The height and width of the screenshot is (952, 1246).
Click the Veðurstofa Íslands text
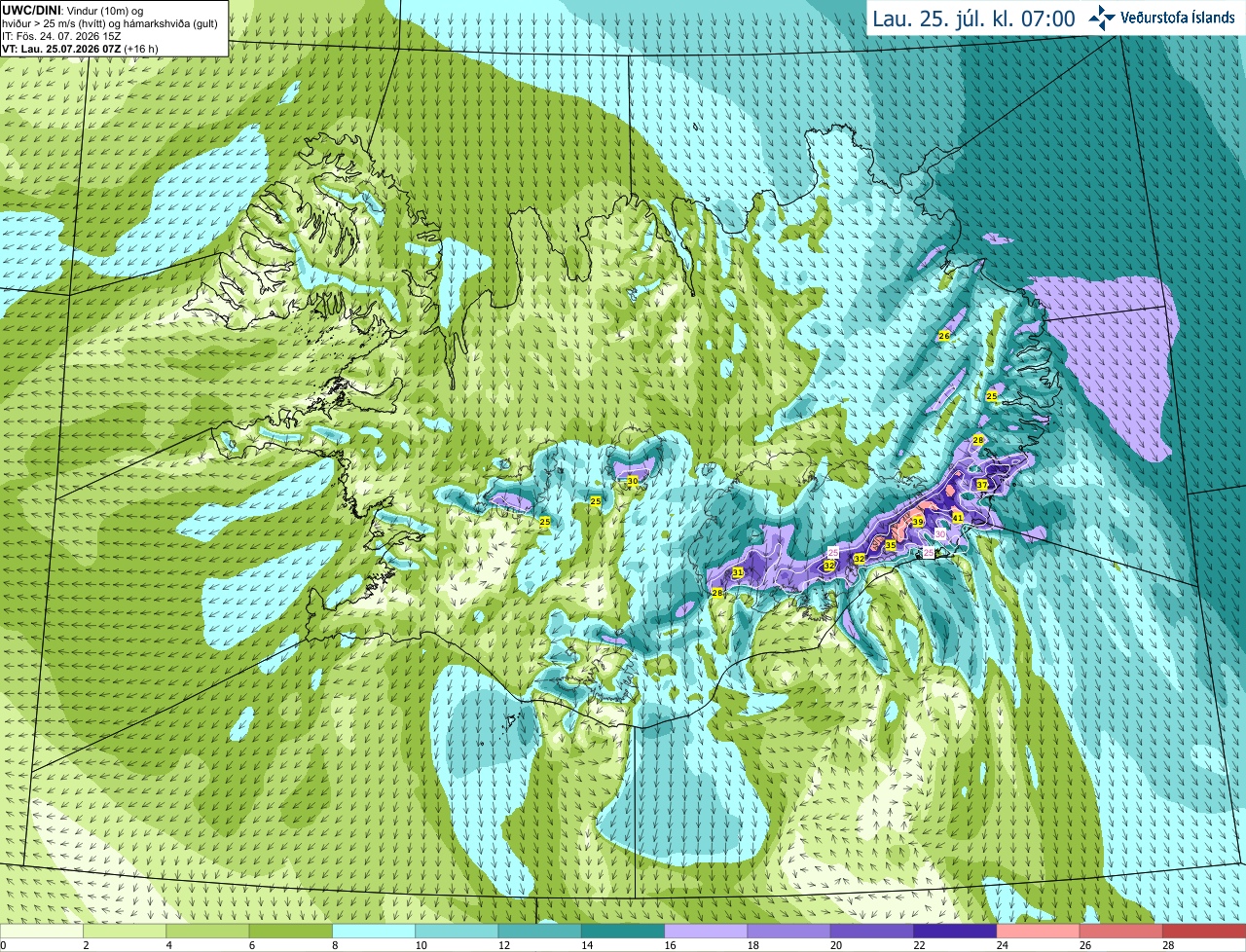pyautogui.click(x=1177, y=18)
